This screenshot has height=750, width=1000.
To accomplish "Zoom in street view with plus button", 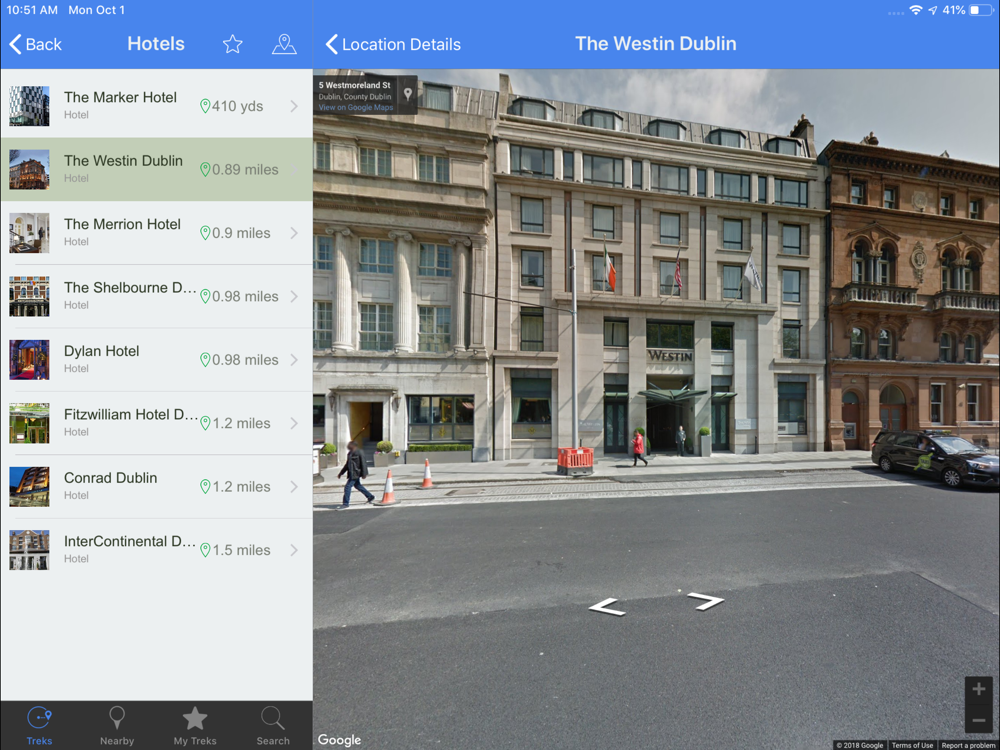I will [x=979, y=689].
